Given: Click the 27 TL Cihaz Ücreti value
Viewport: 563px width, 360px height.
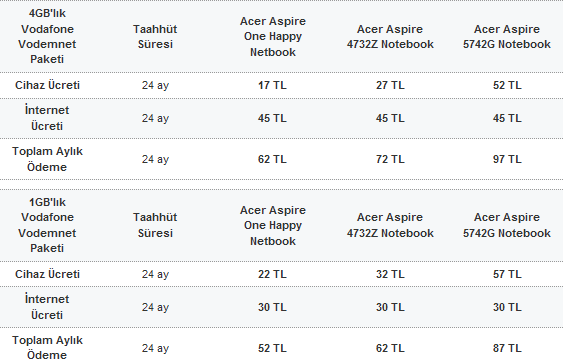Looking at the screenshot, I should tap(390, 85).
